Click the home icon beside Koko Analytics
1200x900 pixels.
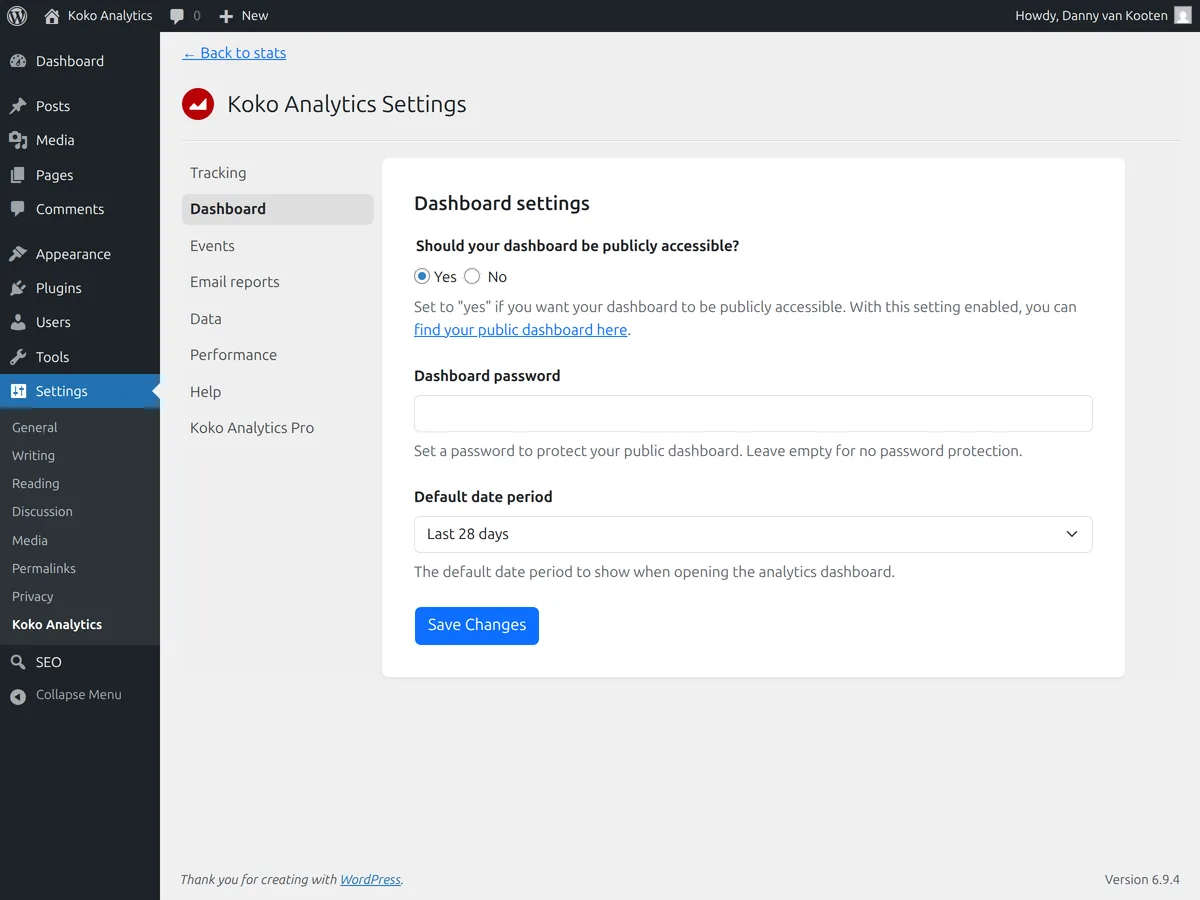(52, 16)
